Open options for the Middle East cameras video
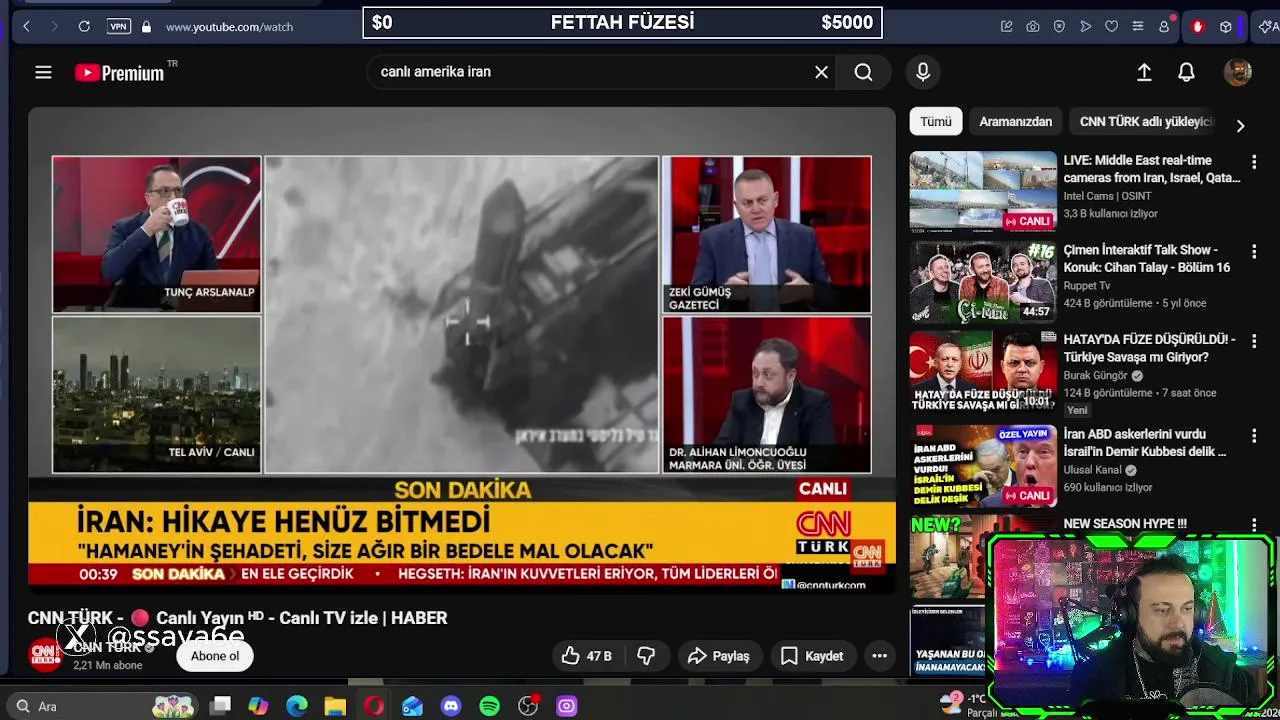Viewport: 1280px width, 720px height. [1254, 161]
